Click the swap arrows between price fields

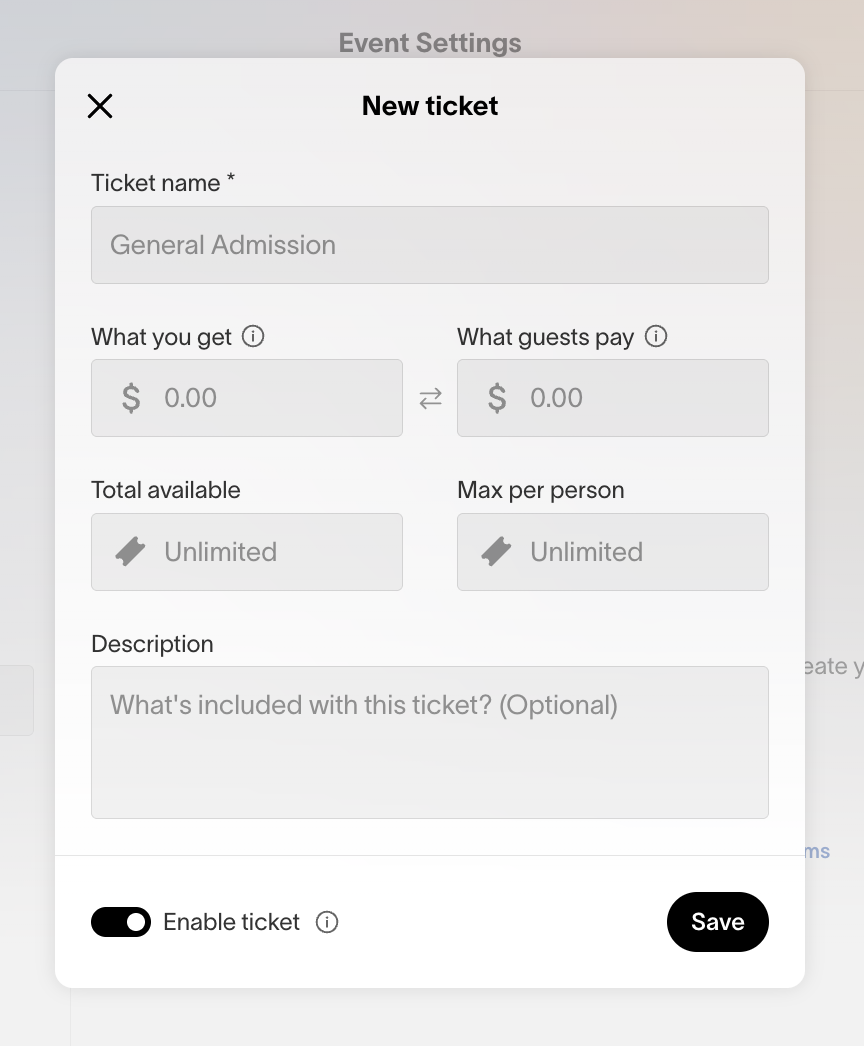[430, 398]
